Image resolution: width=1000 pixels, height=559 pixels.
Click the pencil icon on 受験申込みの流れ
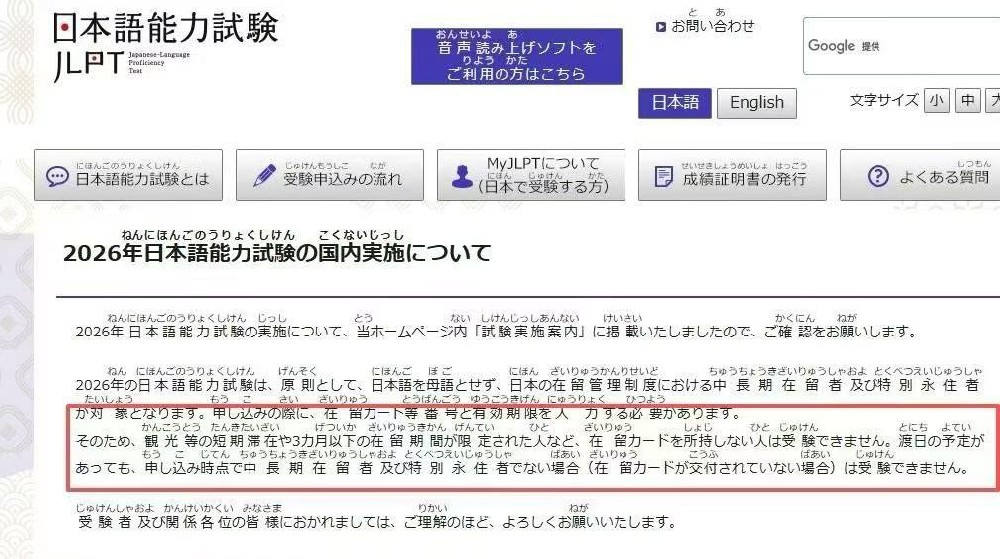(x=264, y=175)
